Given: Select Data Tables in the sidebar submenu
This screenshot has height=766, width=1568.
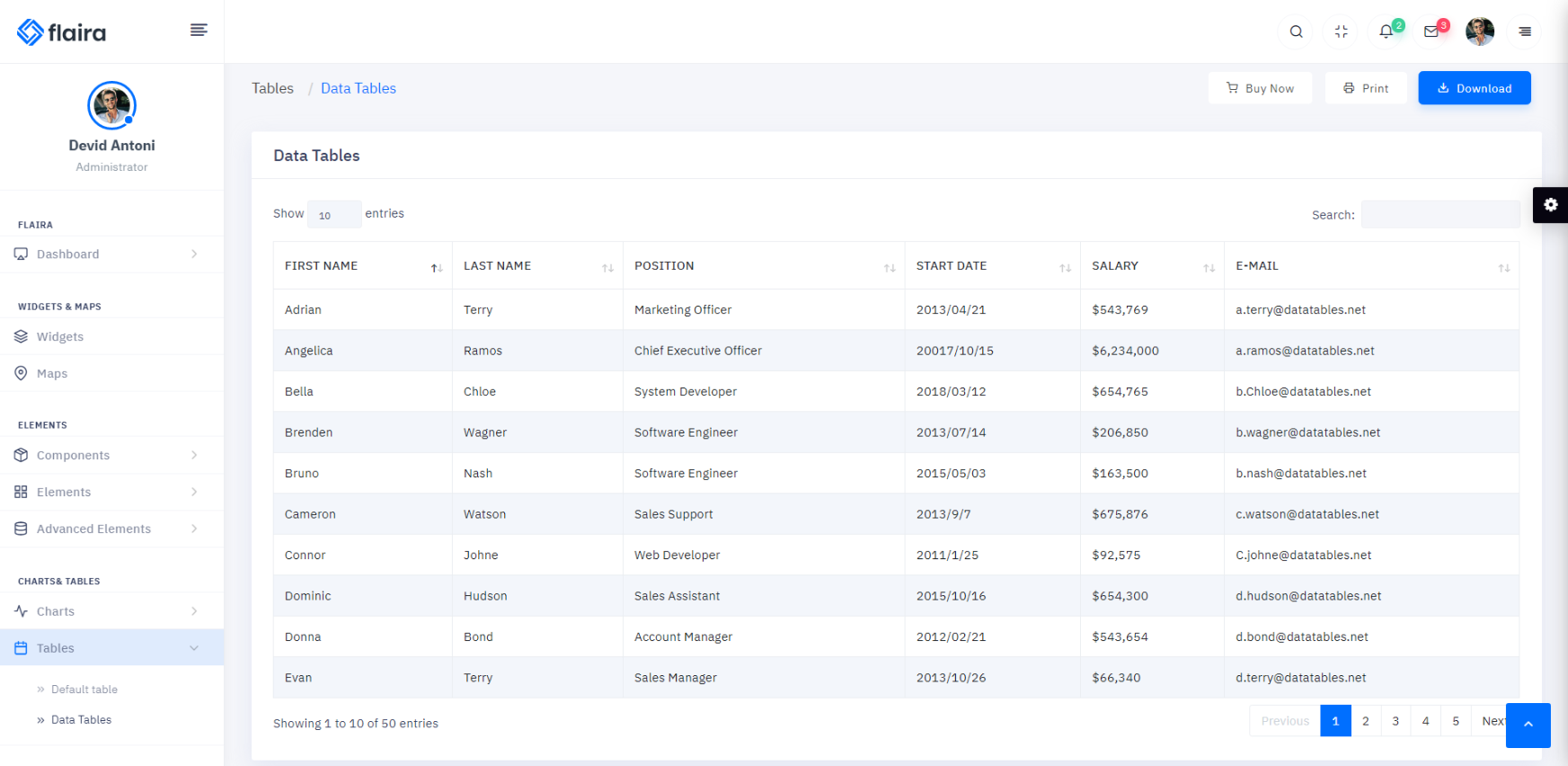Looking at the screenshot, I should pyautogui.click(x=81, y=720).
